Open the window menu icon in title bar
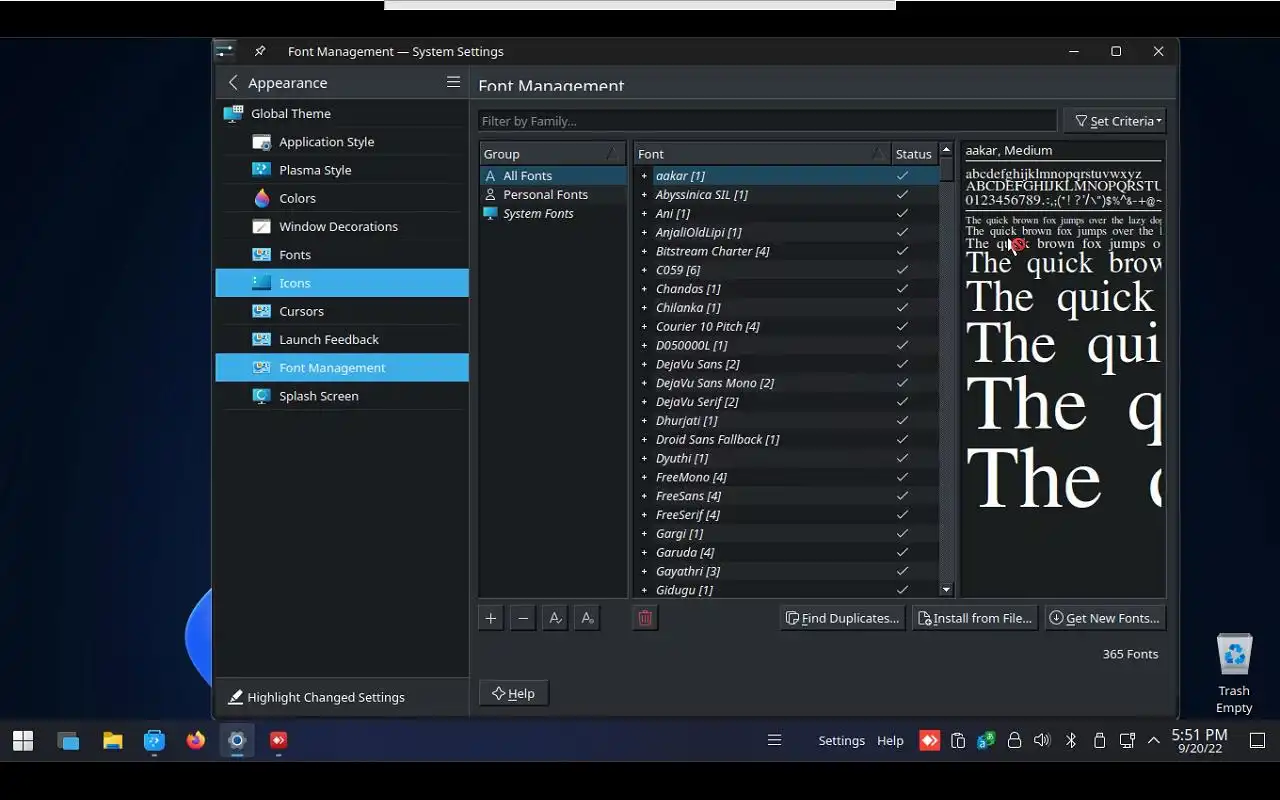1280x800 pixels. pos(225,51)
